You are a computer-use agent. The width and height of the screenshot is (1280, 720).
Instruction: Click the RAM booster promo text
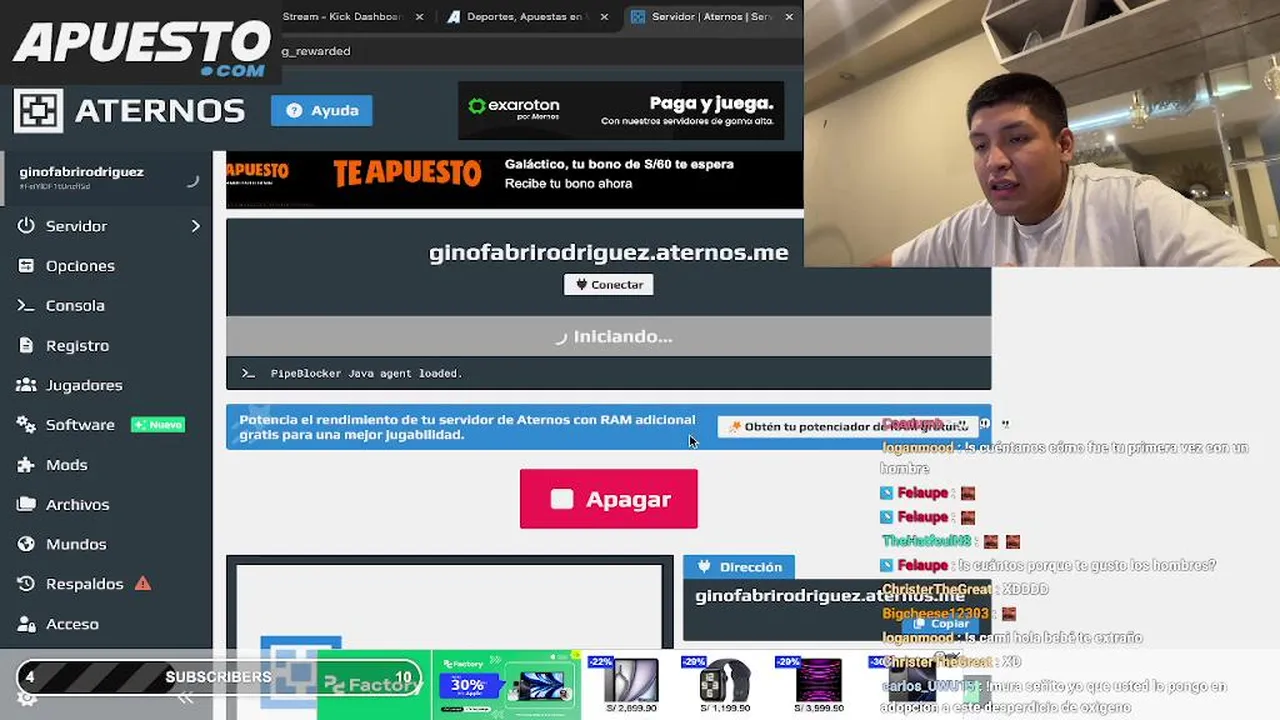click(467, 427)
